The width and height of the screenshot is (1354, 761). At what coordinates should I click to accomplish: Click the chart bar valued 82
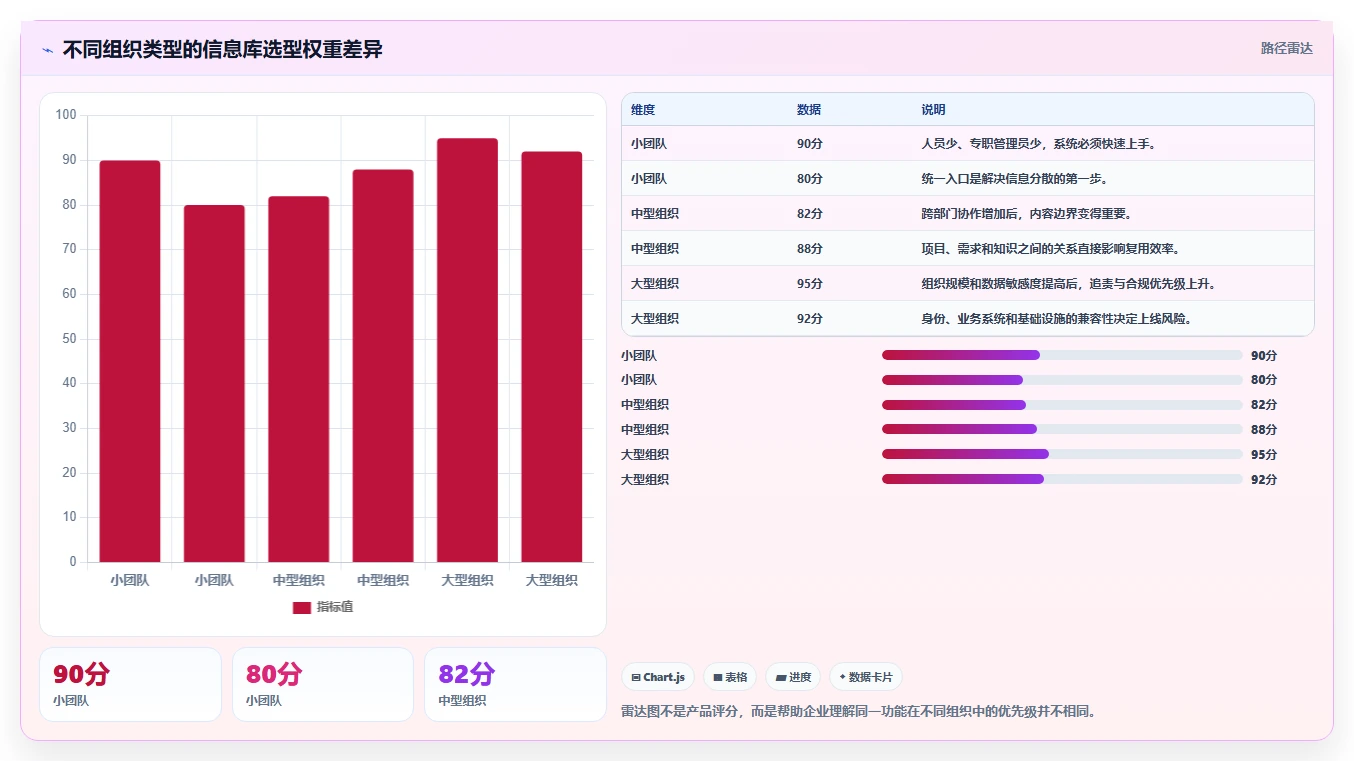[x=299, y=379]
